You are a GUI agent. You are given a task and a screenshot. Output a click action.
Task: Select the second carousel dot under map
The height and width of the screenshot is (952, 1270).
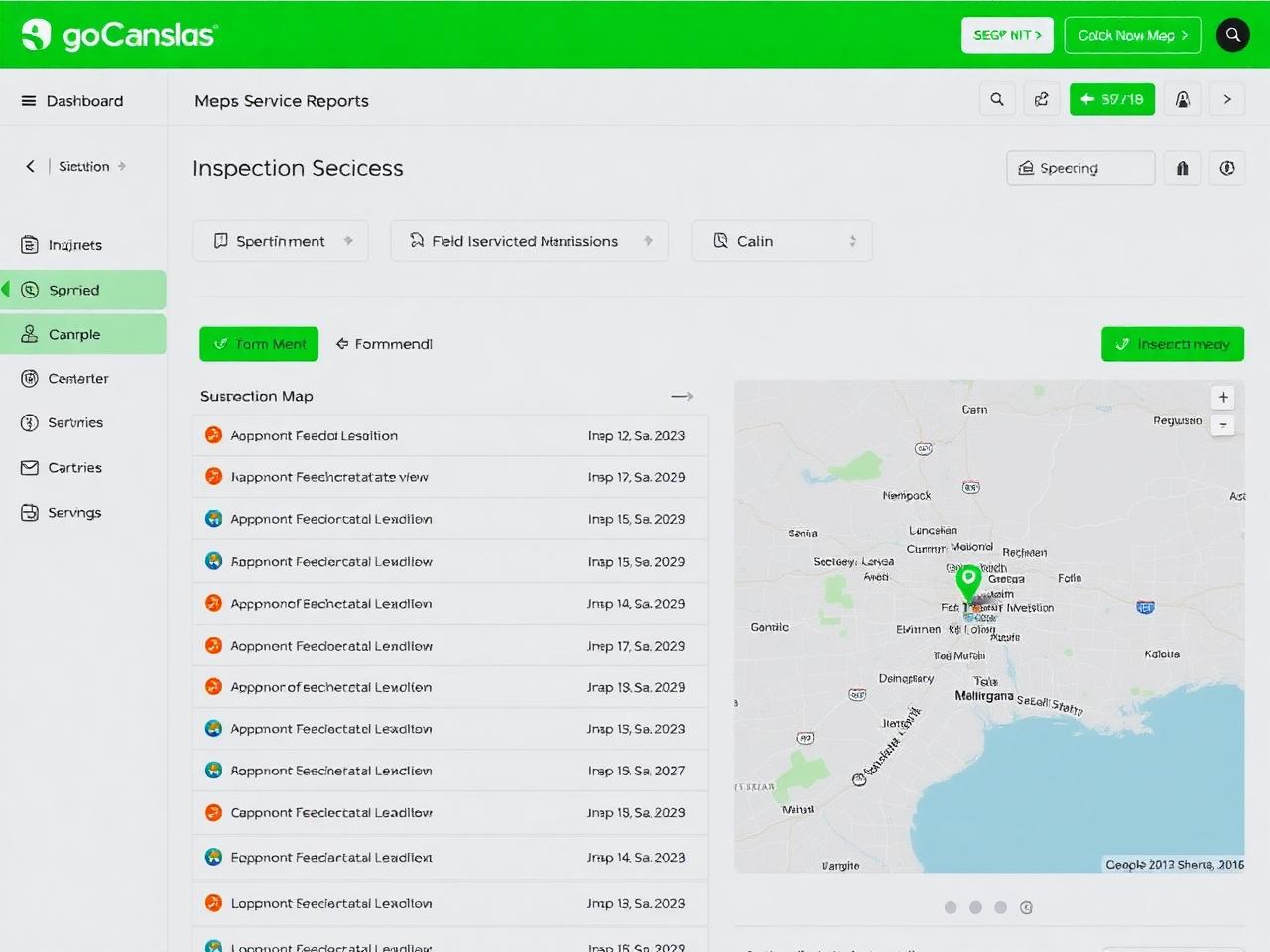975,907
